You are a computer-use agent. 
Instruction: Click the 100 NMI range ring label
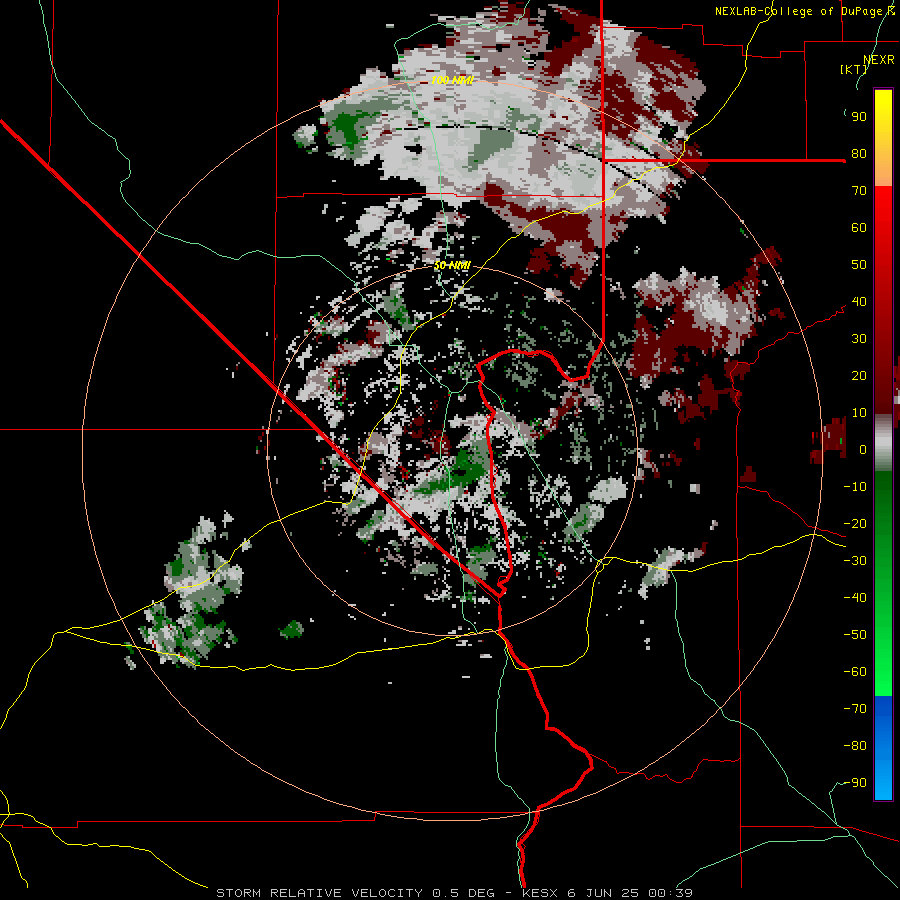click(452, 80)
